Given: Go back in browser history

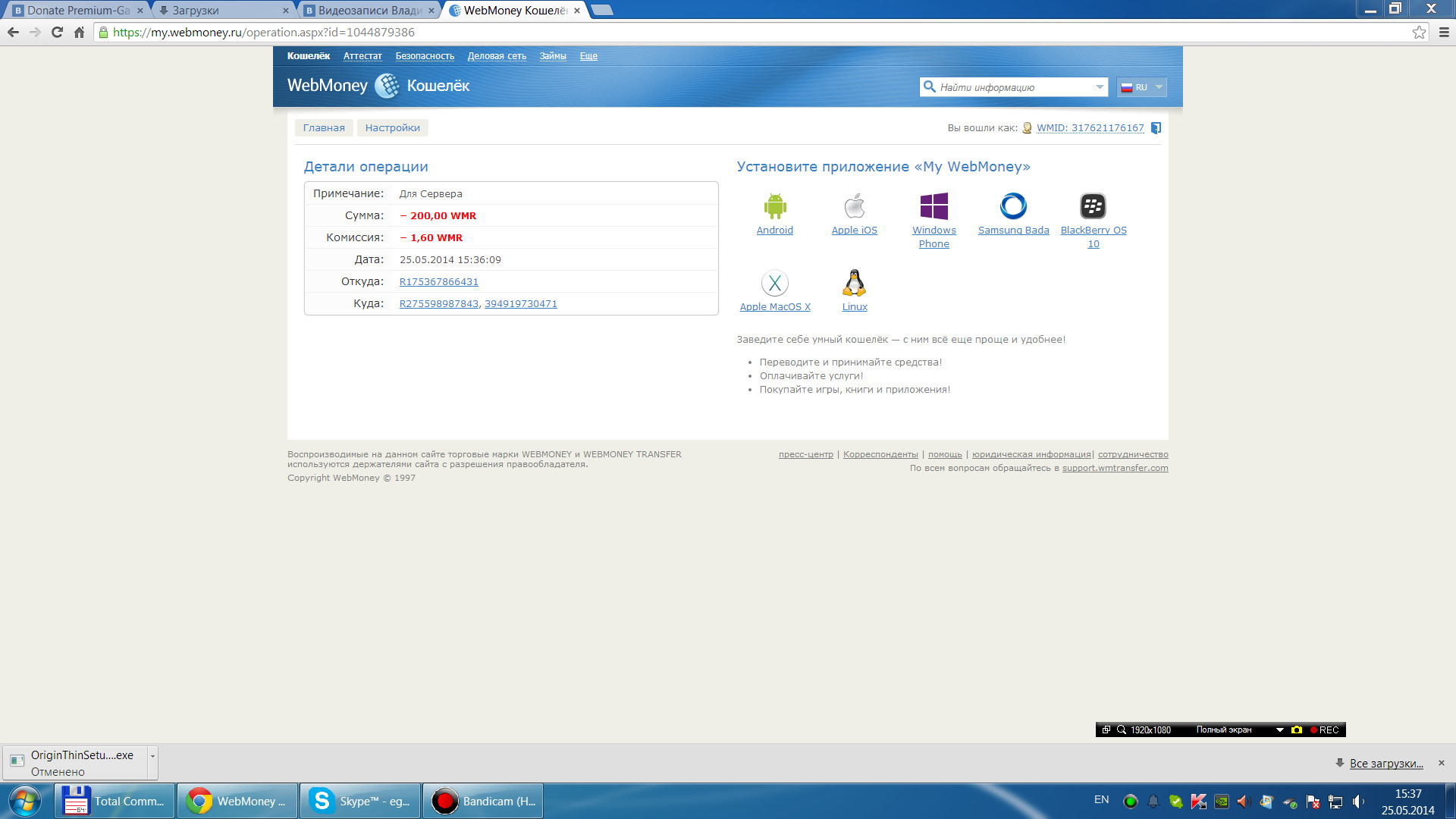Looking at the screenshot, I should coord(13,33).
